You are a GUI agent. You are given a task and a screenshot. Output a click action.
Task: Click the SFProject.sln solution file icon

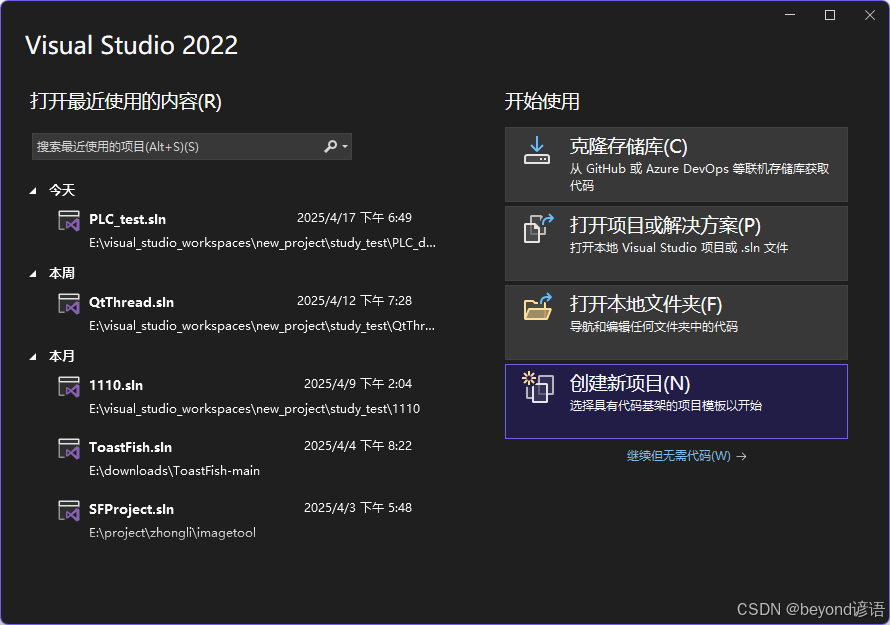pos(69,510)
